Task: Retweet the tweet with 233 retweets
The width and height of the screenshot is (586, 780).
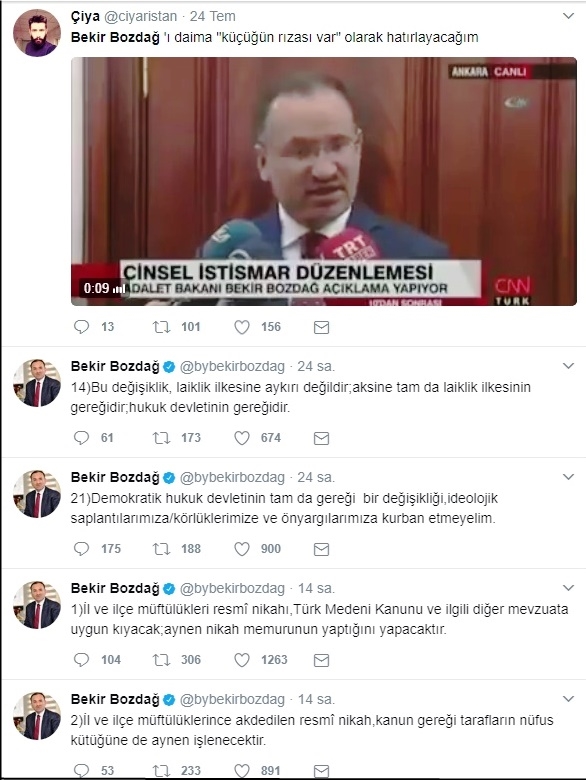Action: point(161,771)
